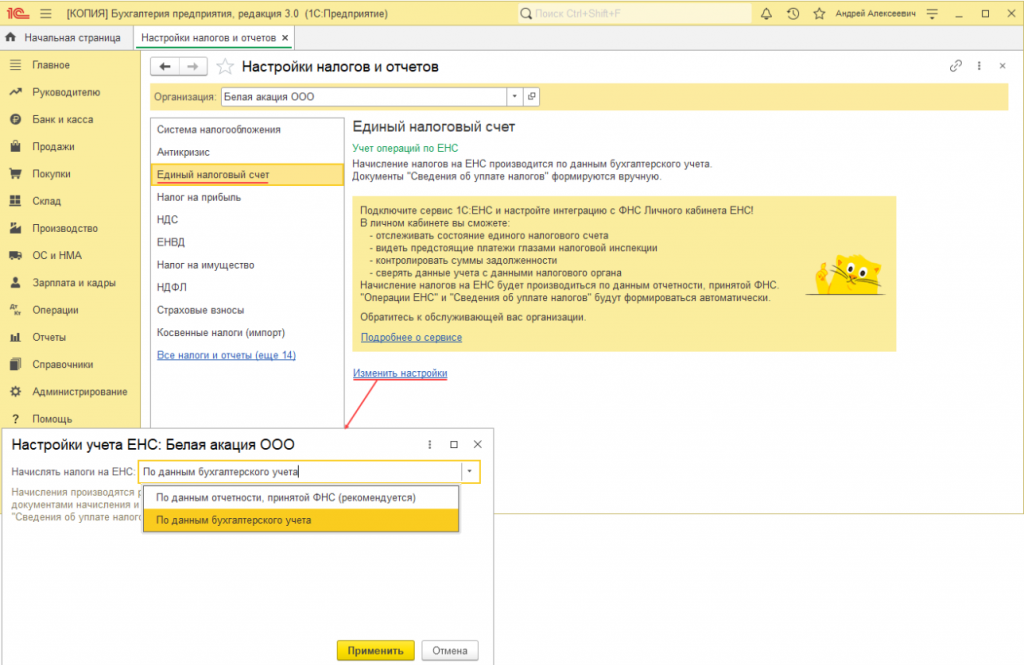Go forward with the right arrow button
This screenshot has width=1024, height=665.
pos(193,67)
